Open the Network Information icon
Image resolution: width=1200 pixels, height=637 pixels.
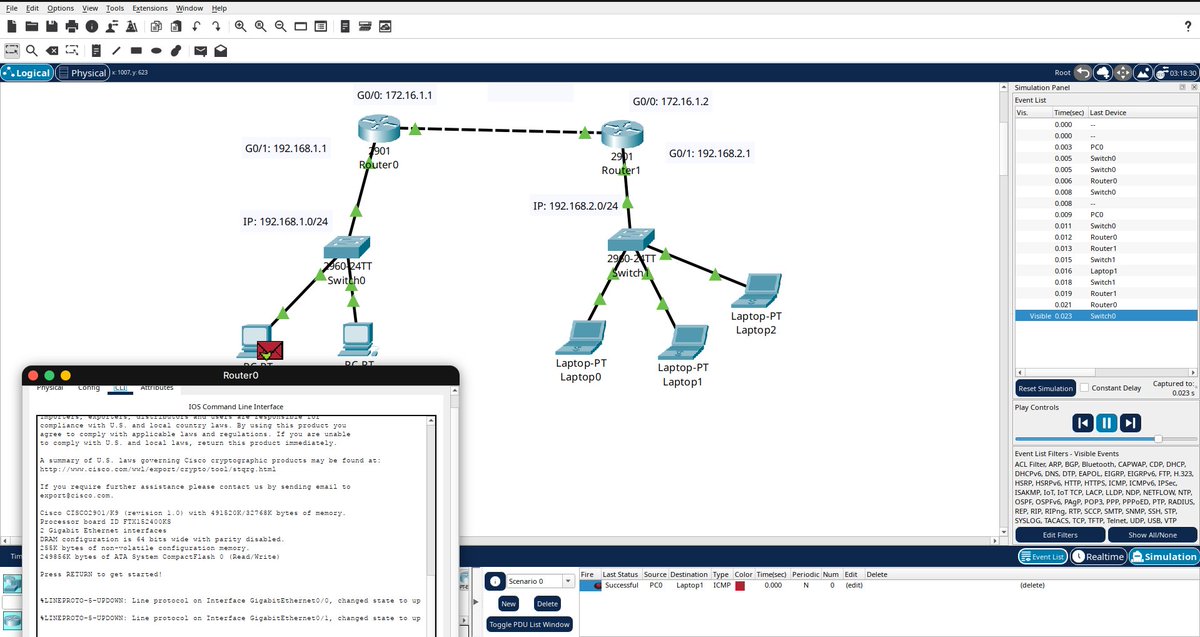(x=92, y=26)
